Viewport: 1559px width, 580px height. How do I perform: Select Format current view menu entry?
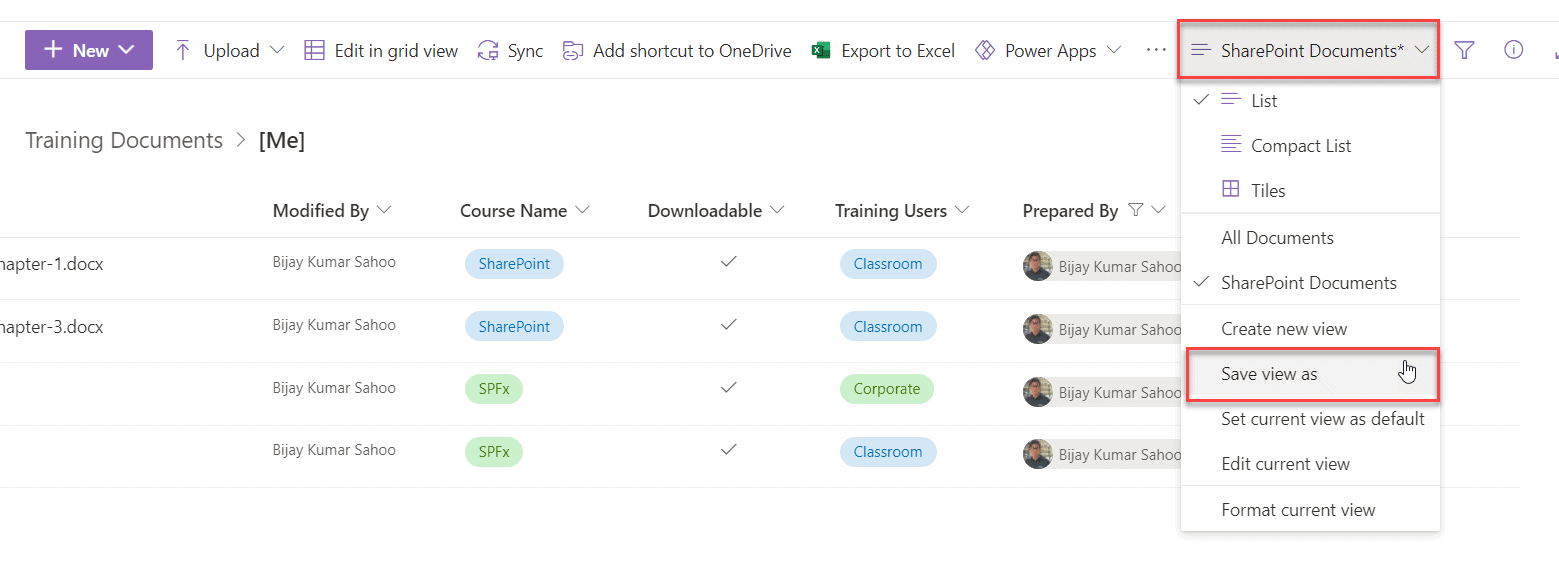[1298, 509]
